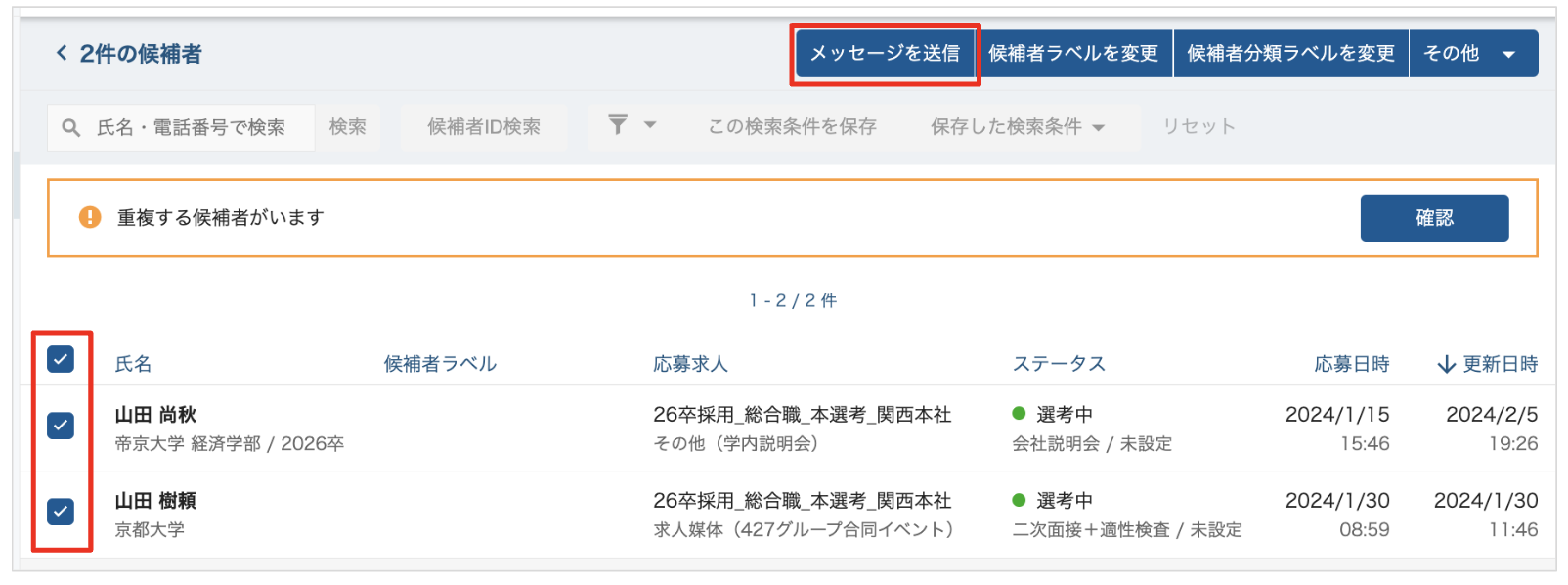
Task: Open the 保存した検索条件 dropdown
Action: [x=1017, y=127]
